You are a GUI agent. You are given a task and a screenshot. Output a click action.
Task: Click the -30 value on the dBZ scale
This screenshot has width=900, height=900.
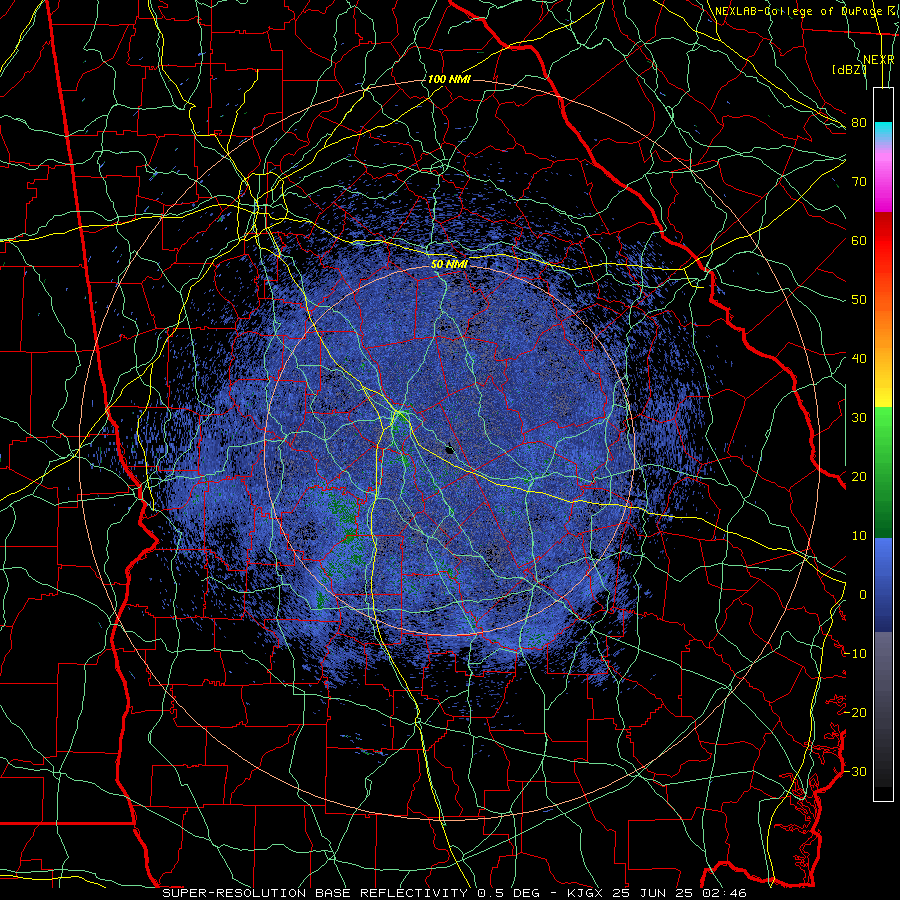click(855, 771)
